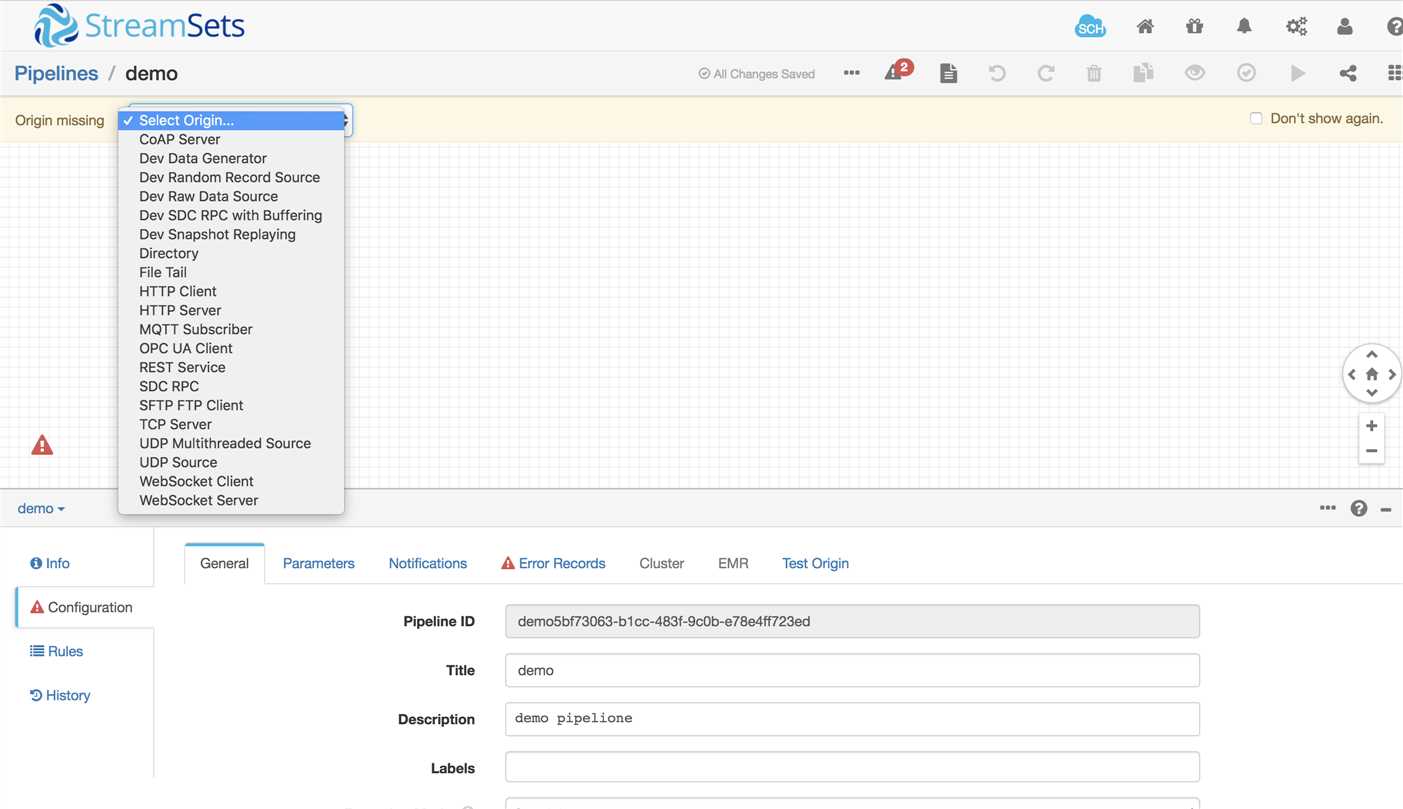Click the red warning triangle on canvas
1403x809 pixels.
click(x=42, y=445)
